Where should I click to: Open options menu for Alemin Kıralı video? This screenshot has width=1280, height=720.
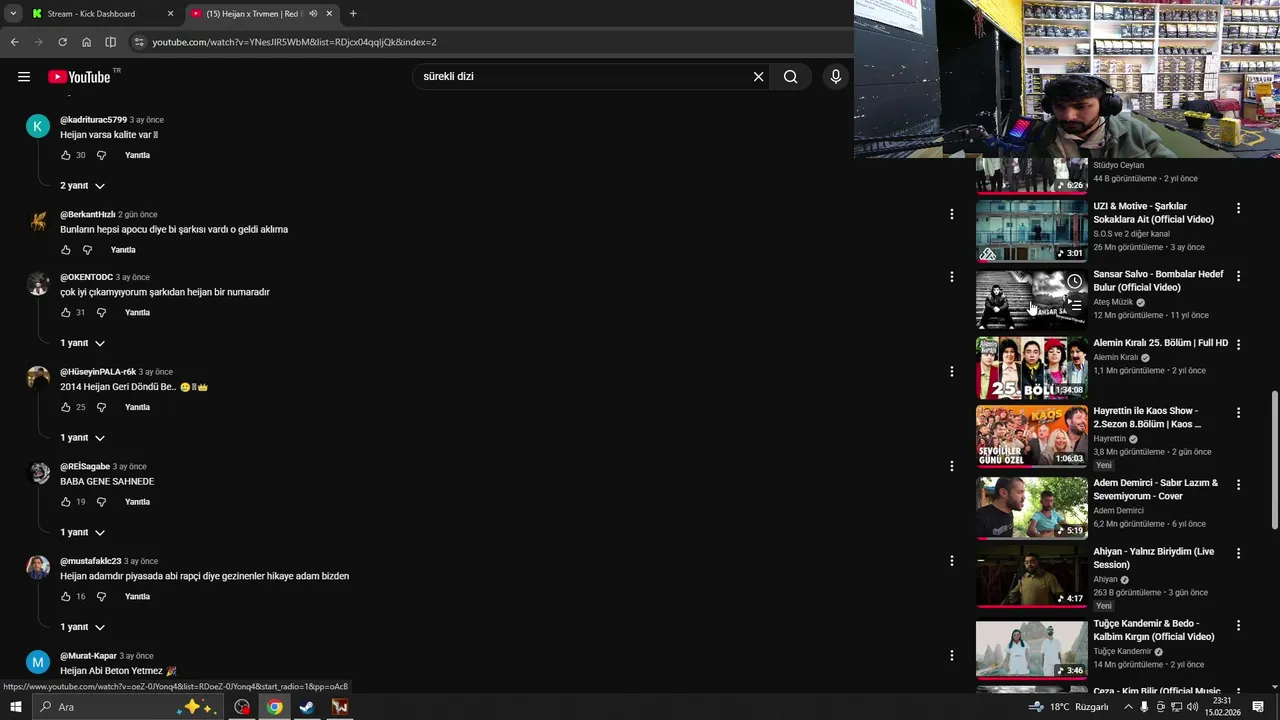click(x=1238, y=345)
